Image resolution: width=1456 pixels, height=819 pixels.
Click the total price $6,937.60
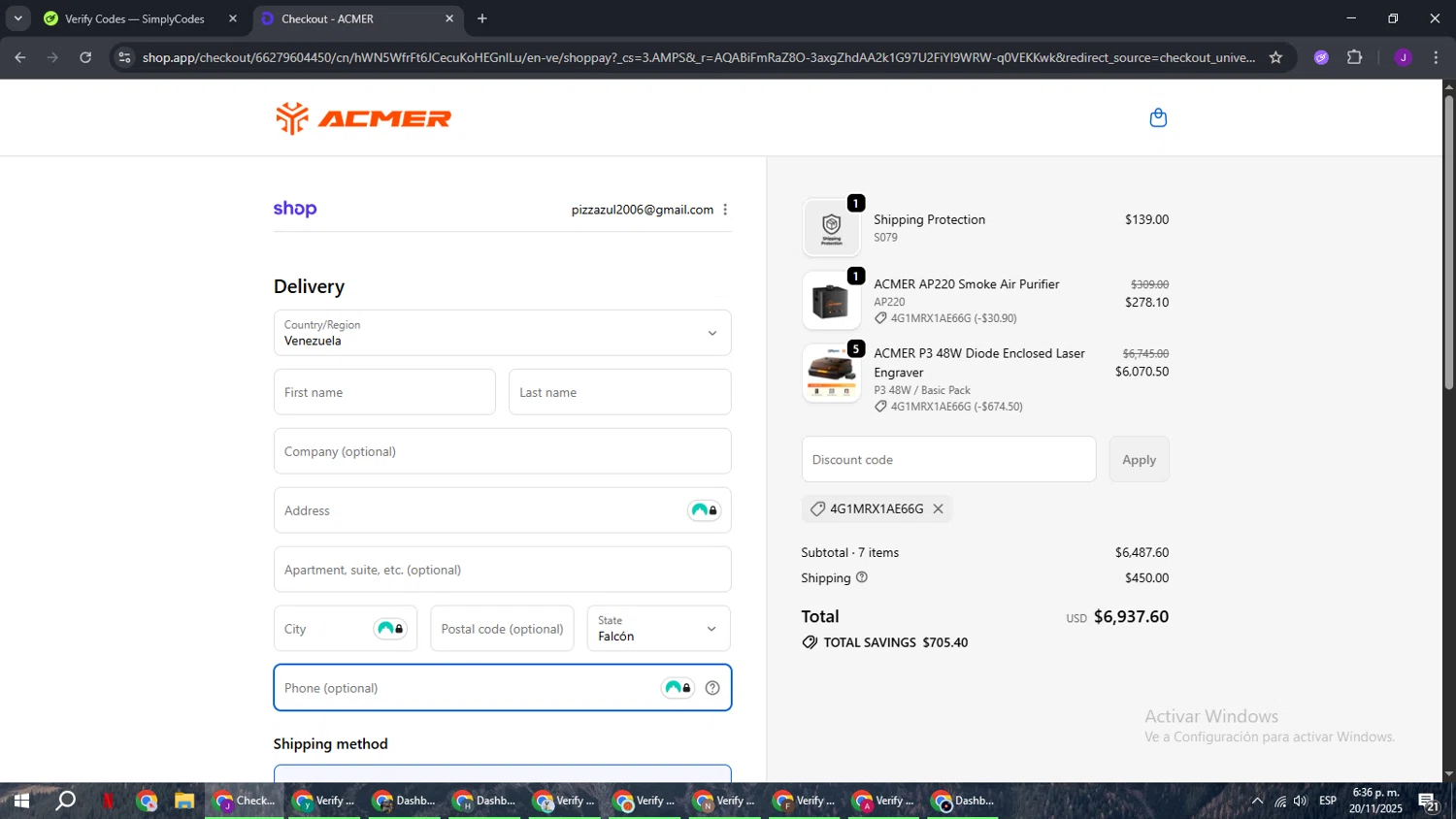[x=1131, y=616]
